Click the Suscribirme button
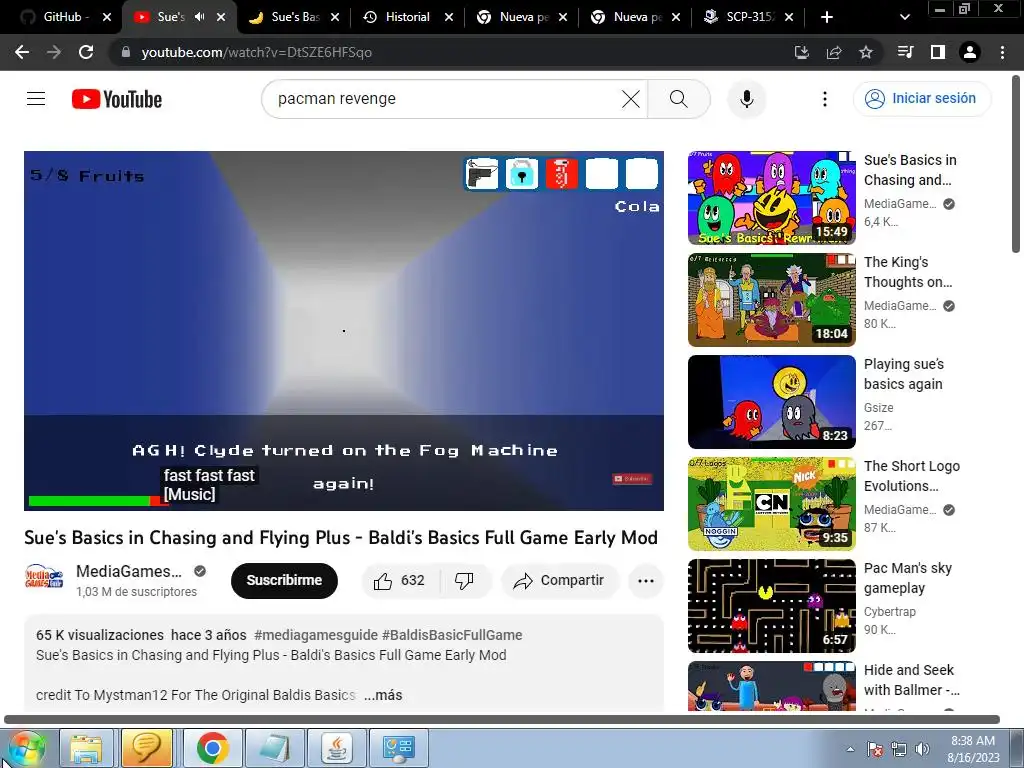The image size is (1024, 768). (x=284, y=581)
